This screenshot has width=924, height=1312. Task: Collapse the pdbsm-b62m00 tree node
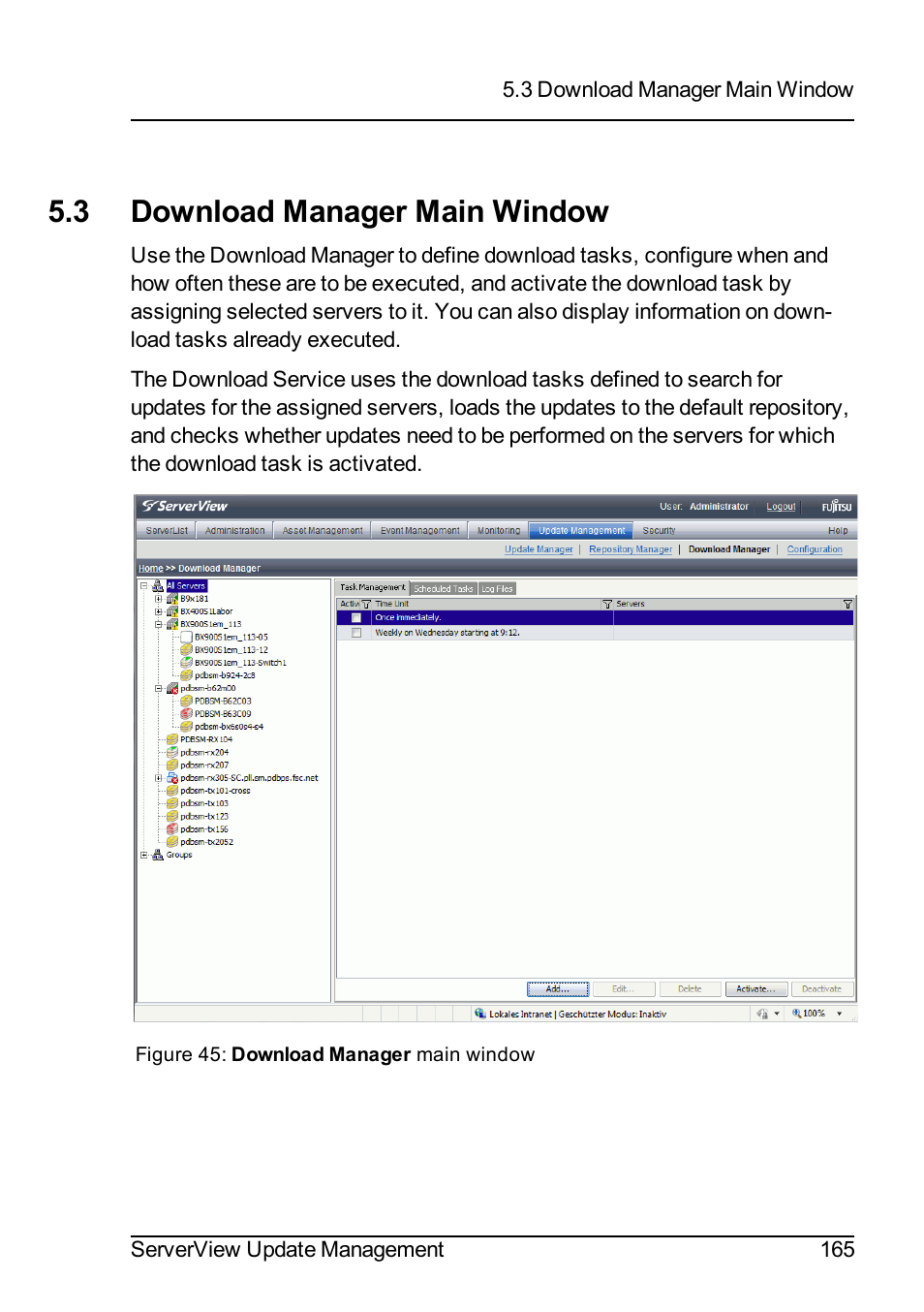[x=159, y=688]
